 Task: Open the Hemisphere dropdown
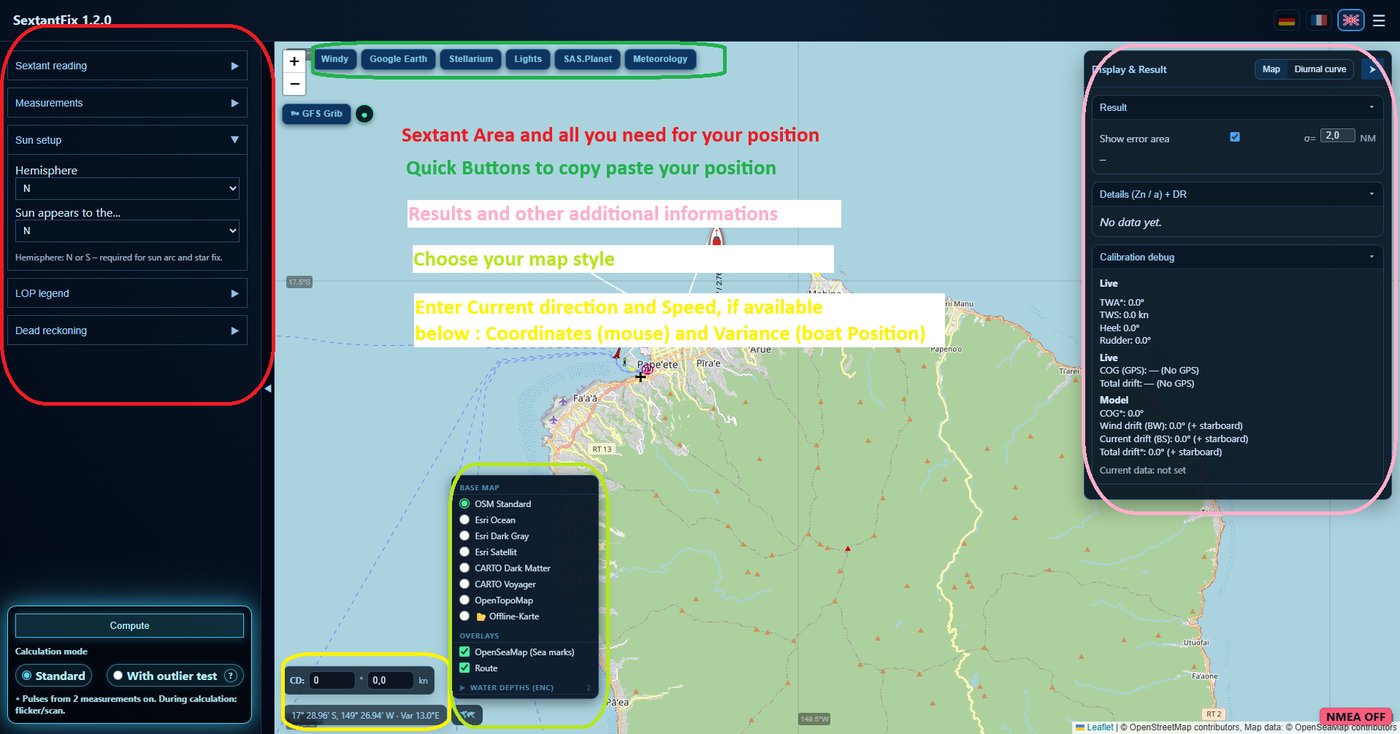[127, 188]
